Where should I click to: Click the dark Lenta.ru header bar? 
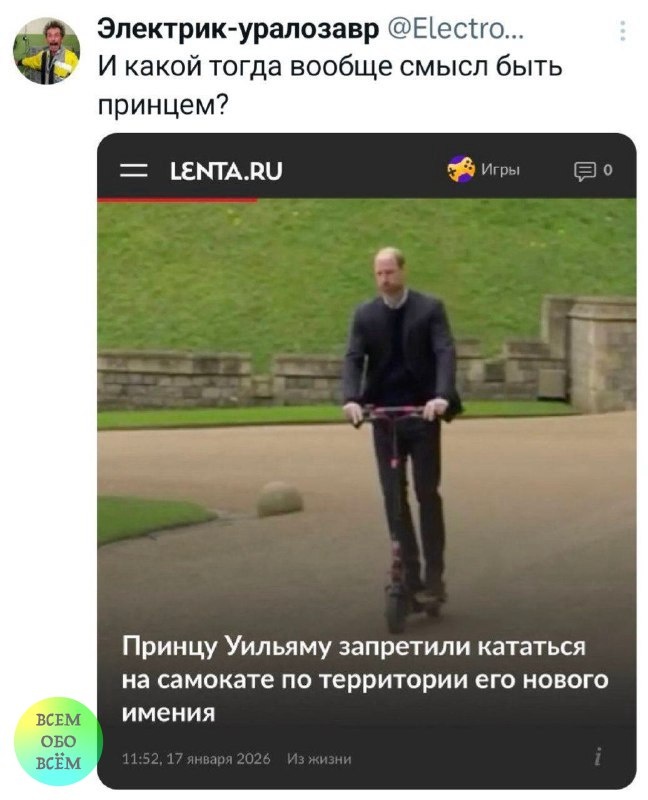pos(366,166)
